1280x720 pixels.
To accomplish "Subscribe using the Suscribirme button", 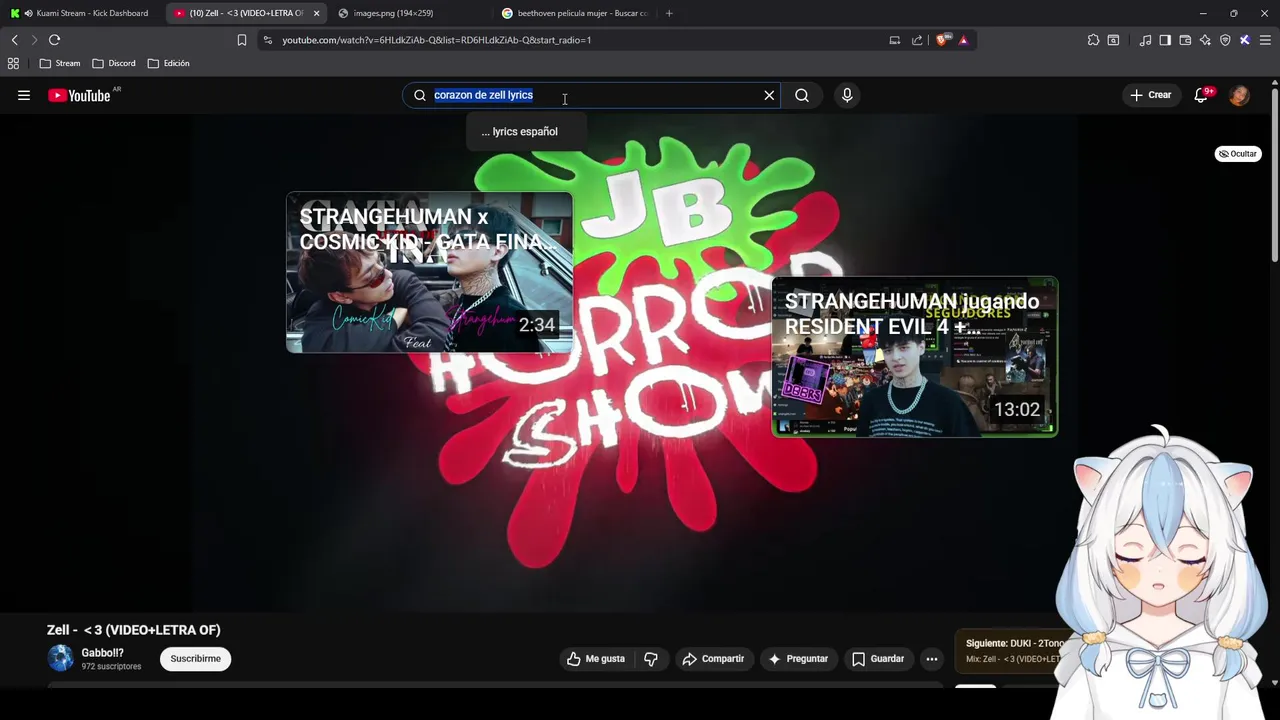I will [195, 659].
